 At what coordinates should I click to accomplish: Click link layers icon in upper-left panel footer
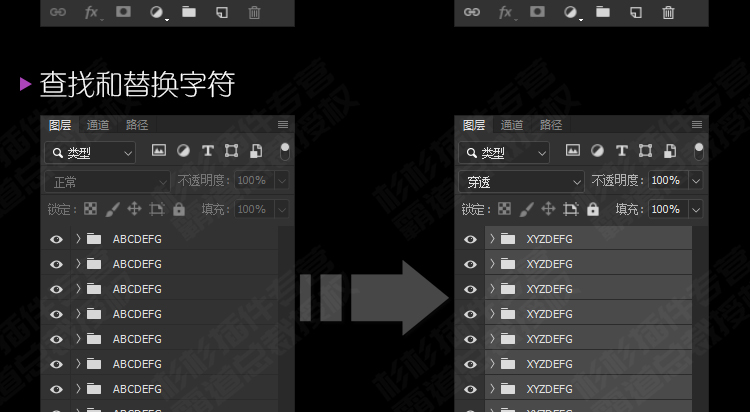pyautogui.click(x=58, y=12)
